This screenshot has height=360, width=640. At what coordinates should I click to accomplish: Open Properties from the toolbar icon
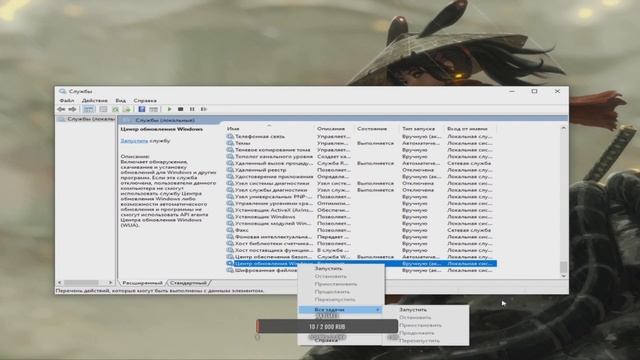tap(103, 109)
